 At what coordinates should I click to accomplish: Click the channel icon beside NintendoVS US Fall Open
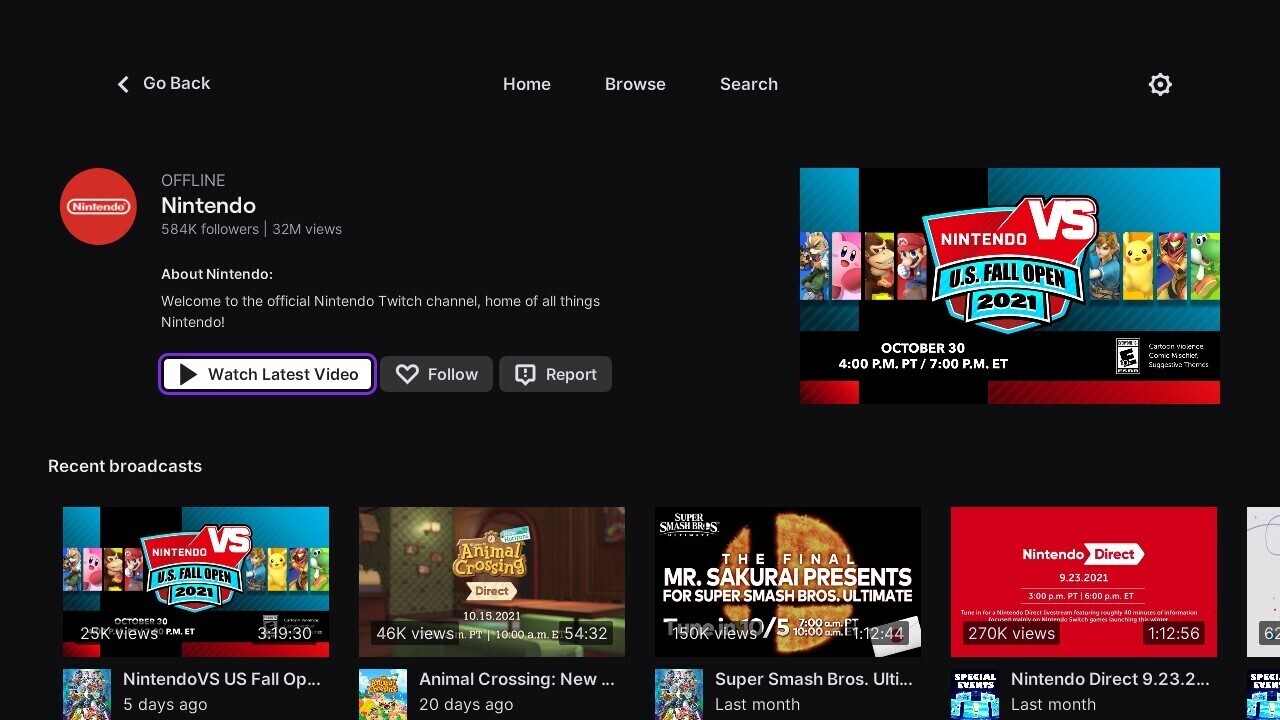tap(86, 692)
